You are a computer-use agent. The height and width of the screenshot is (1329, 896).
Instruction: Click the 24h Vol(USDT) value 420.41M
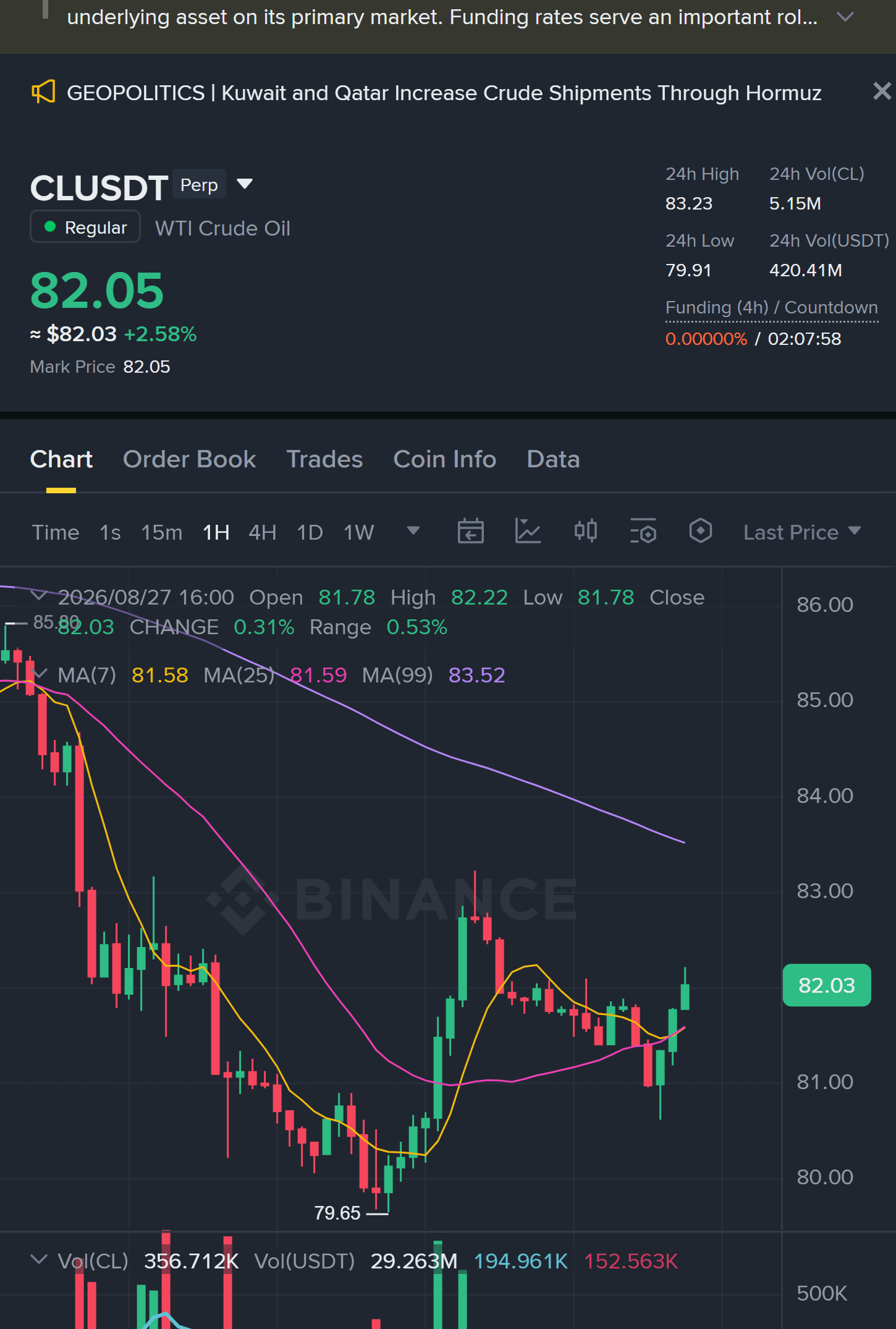pos(806,270)
